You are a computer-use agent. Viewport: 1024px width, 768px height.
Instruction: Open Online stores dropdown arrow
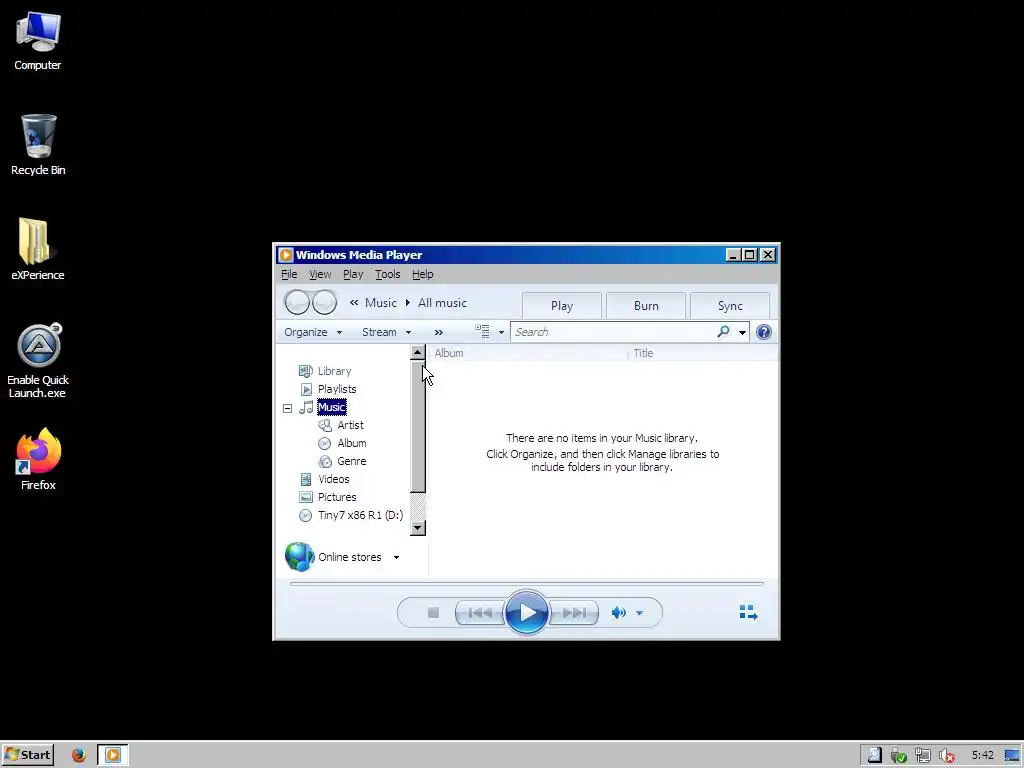[396, 557]
